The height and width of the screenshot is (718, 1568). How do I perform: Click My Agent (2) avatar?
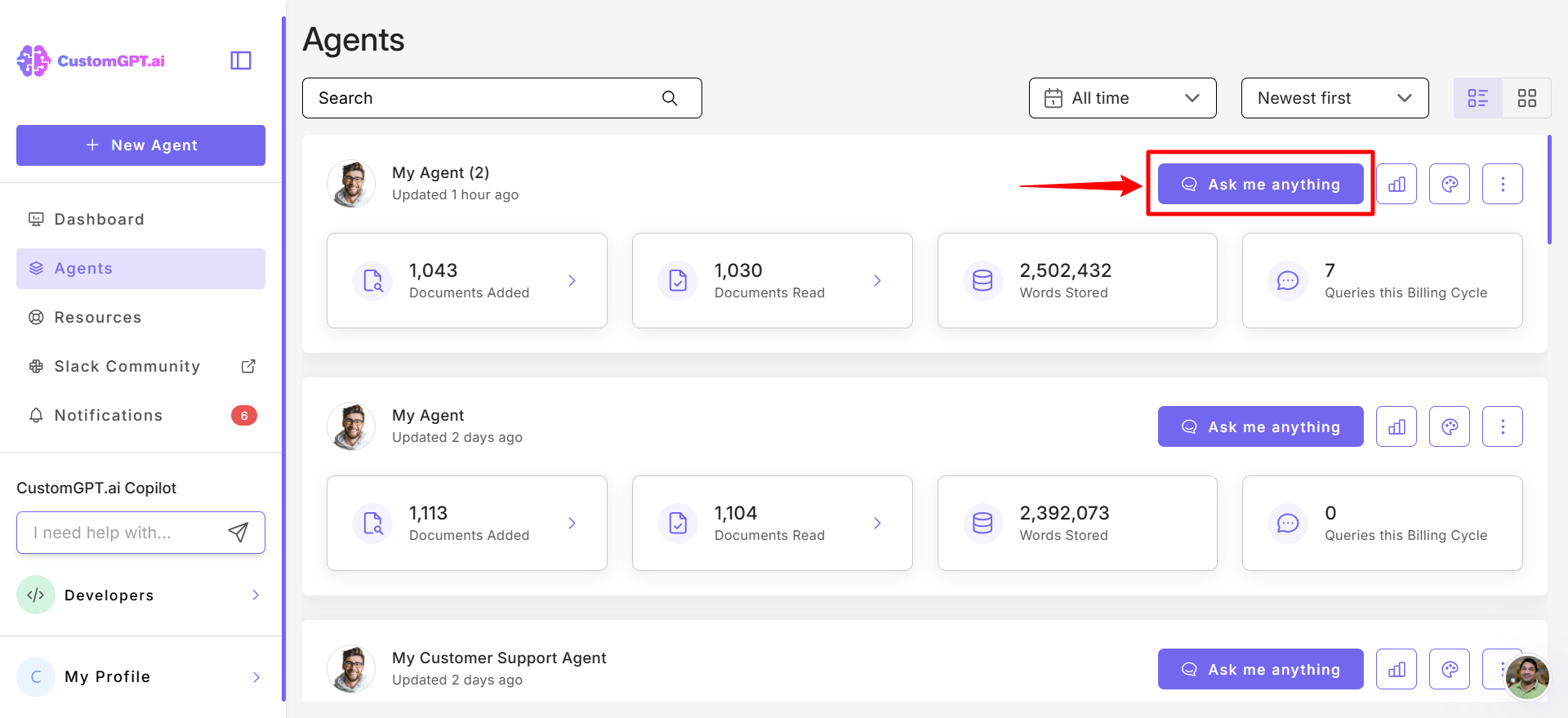(x=351, y=184)
